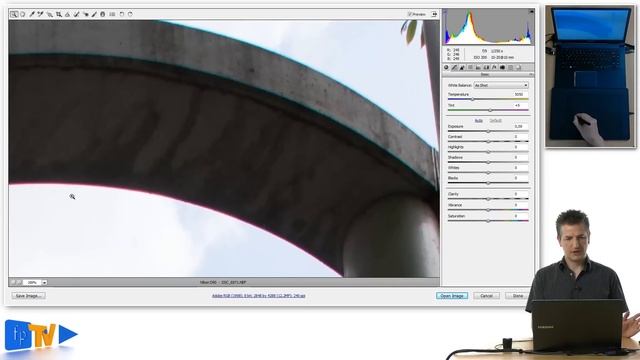The image size is (640, 360).
Task: Select the Zoom tool in the toolbar
Action: [14, 14]
